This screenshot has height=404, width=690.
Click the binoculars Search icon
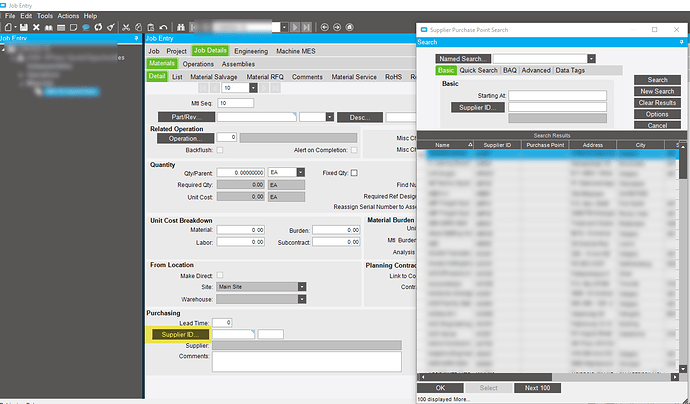tap(180, 27)
